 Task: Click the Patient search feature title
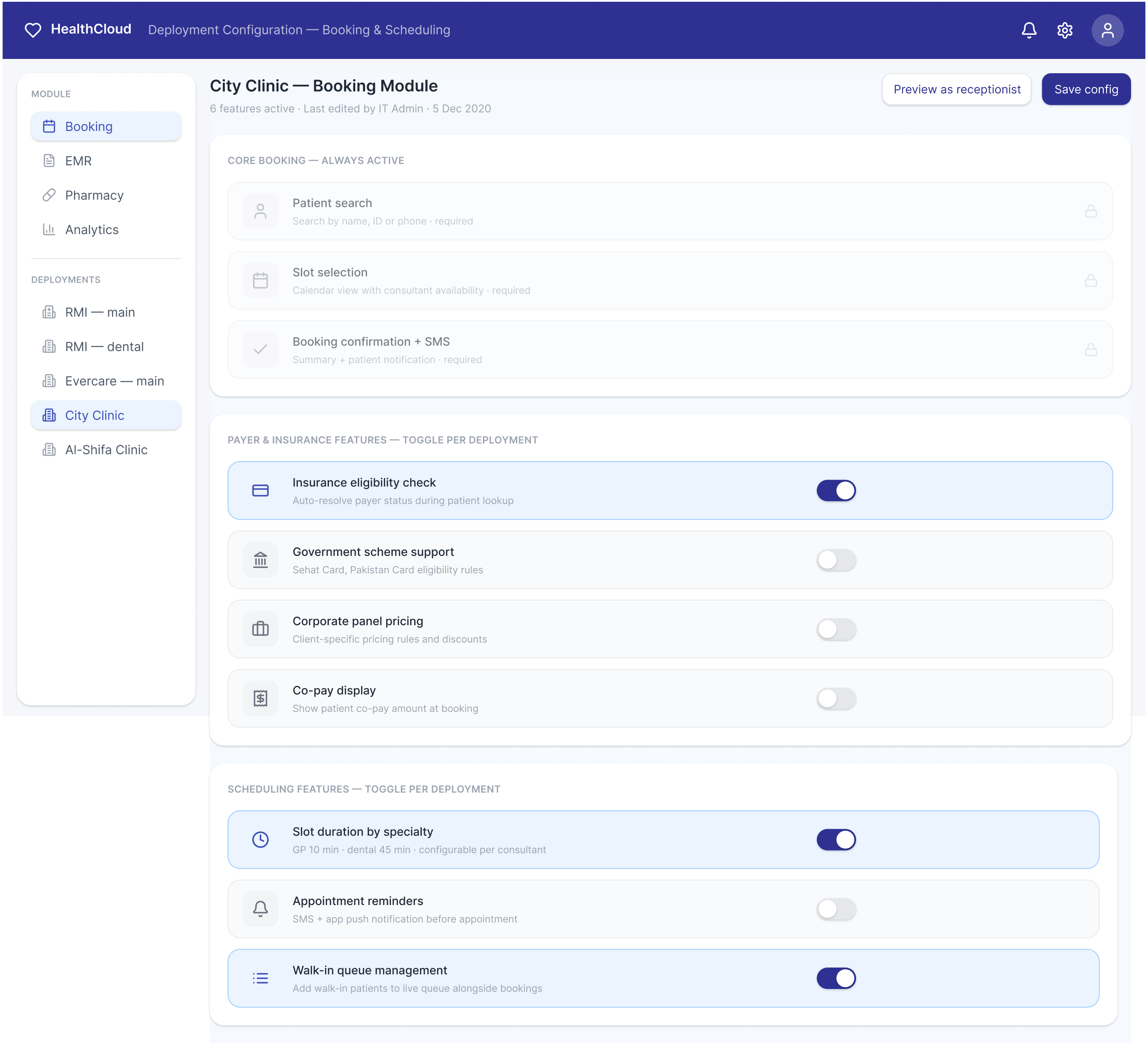tap(332, 203)
